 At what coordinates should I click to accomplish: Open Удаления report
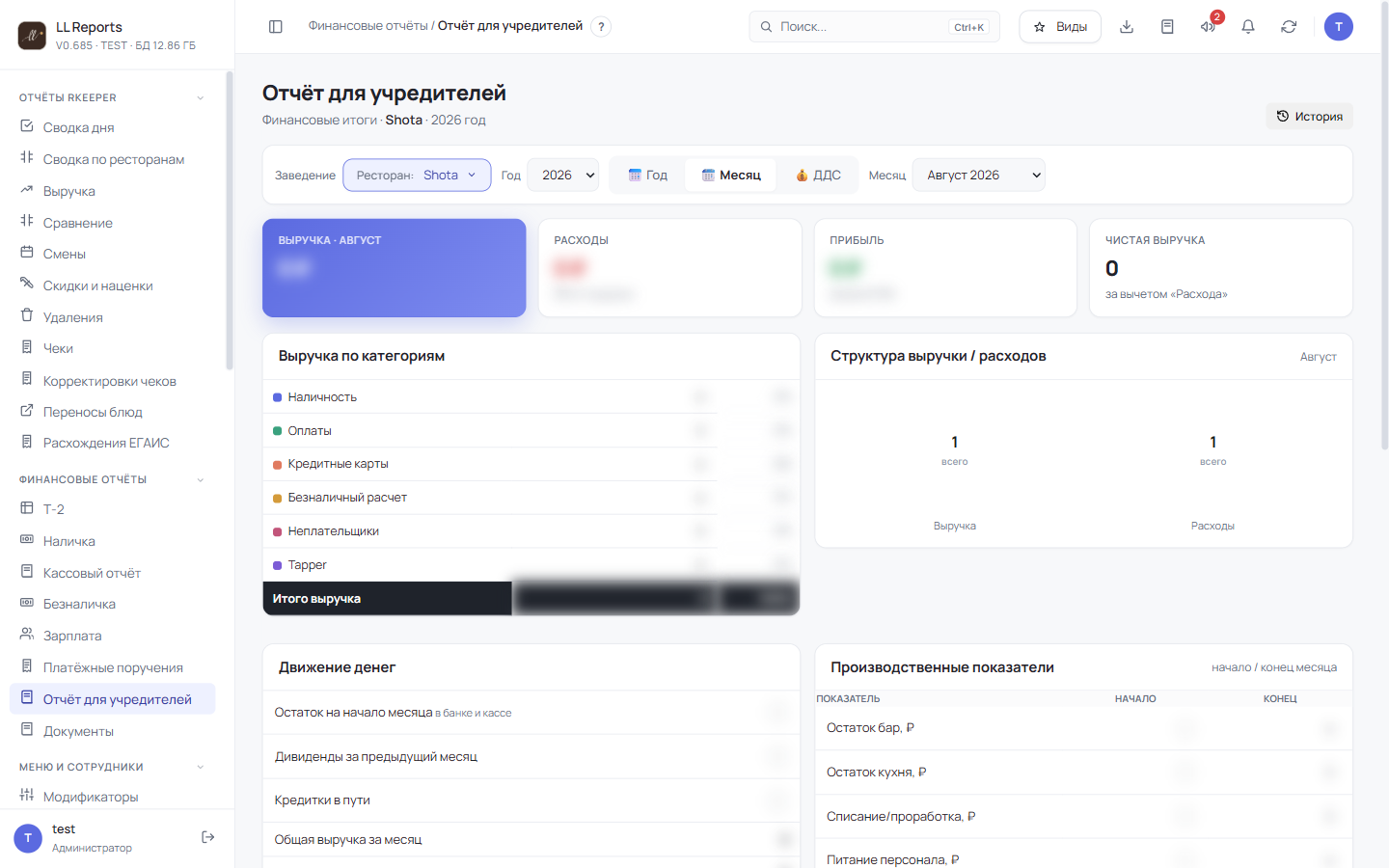112,317
